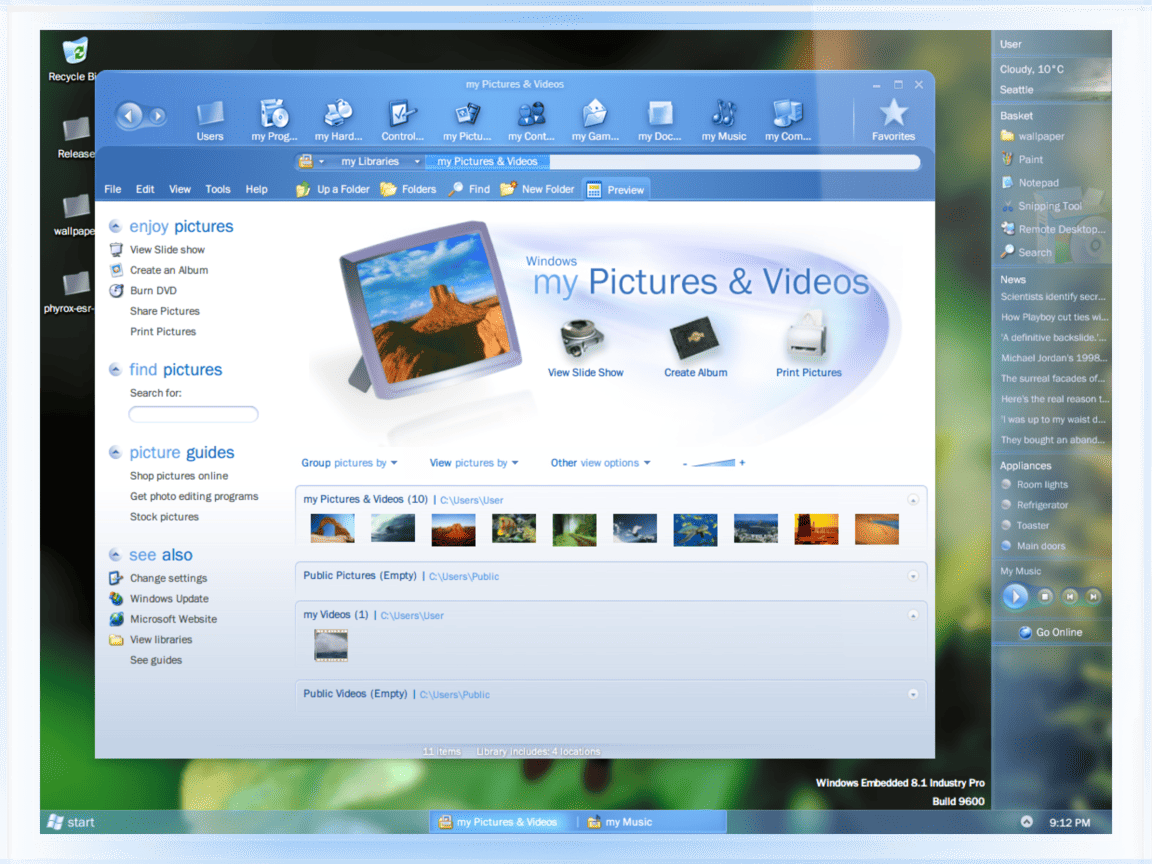Screen dimensions: 1152x864
Task: Open View pictures by dropdown
Action: coord(474,463)
